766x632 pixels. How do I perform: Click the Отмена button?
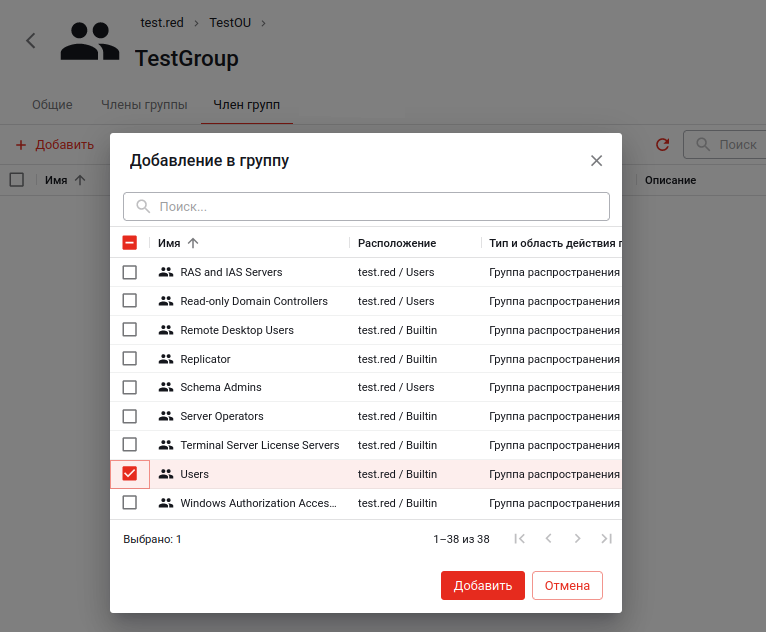[x=567, y=586]
